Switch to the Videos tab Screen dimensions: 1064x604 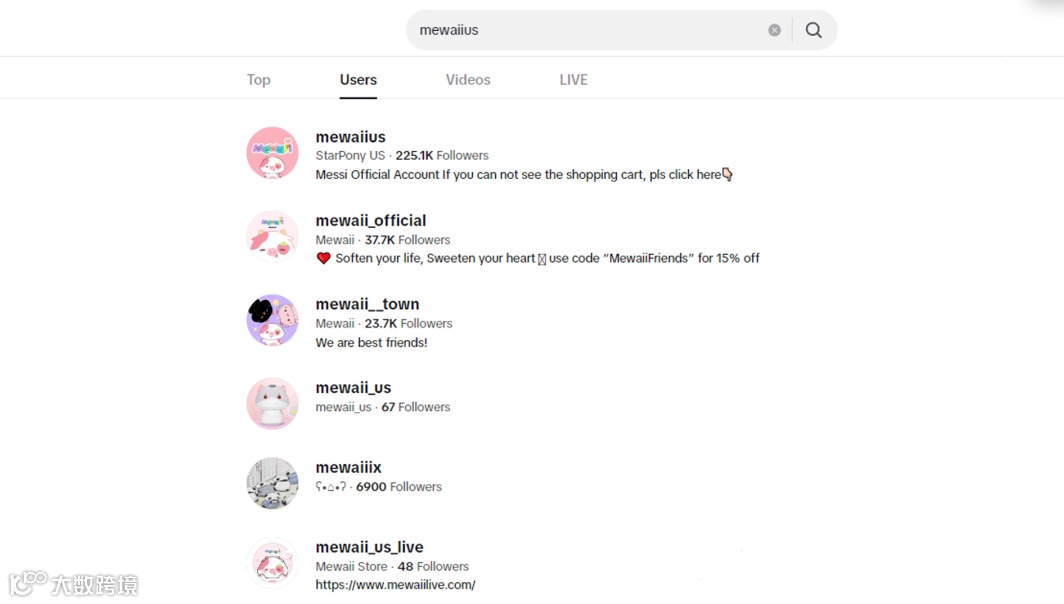click(x=468, y=79)
